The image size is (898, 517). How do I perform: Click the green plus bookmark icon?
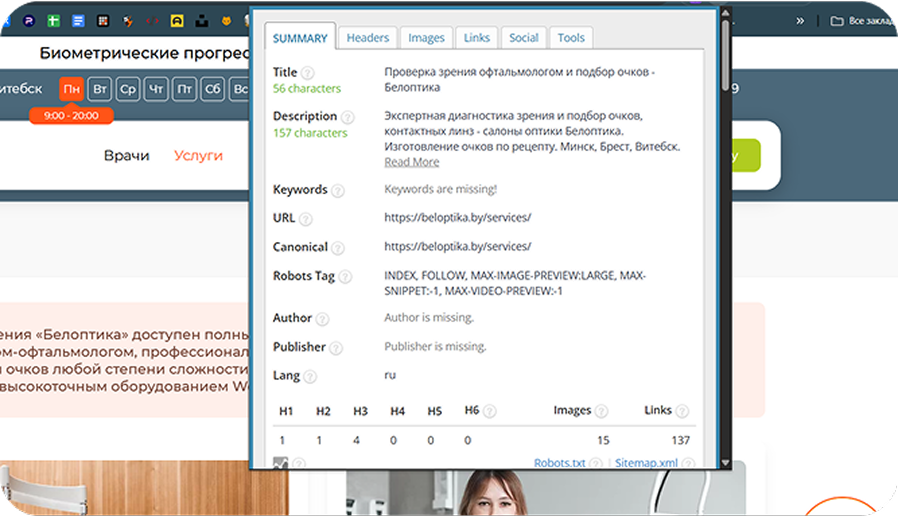click(x=55, y=20)
